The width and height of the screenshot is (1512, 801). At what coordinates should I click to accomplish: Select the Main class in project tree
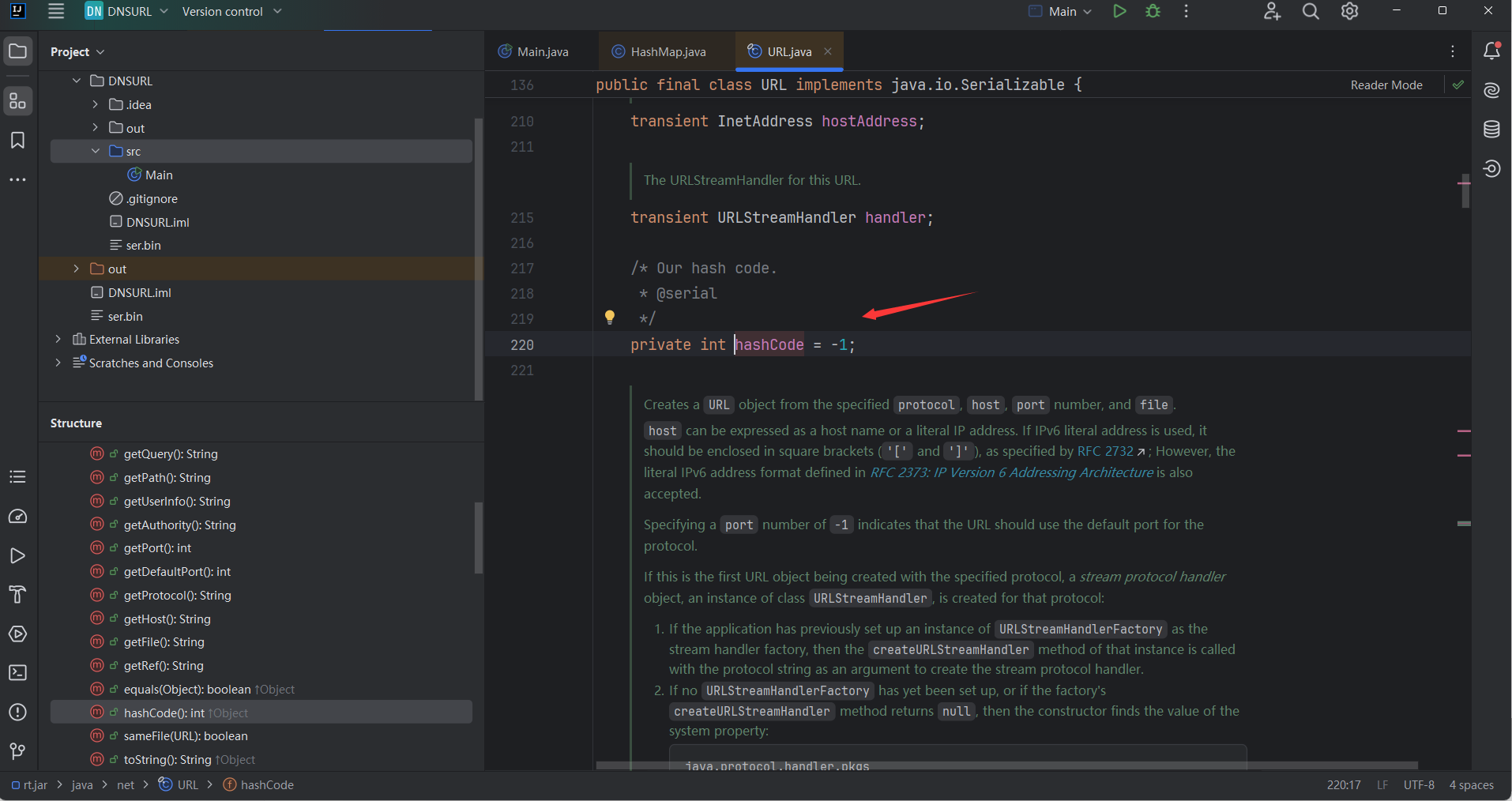coord(150,175)
